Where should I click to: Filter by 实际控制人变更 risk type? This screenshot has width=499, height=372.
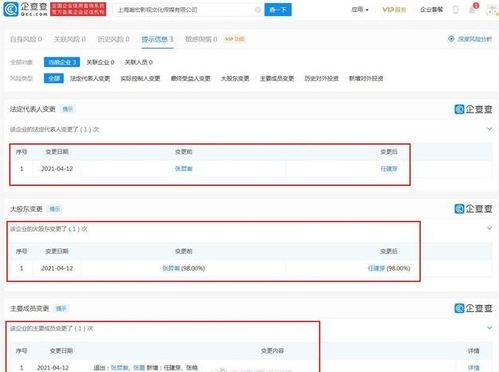pos(140,78)
